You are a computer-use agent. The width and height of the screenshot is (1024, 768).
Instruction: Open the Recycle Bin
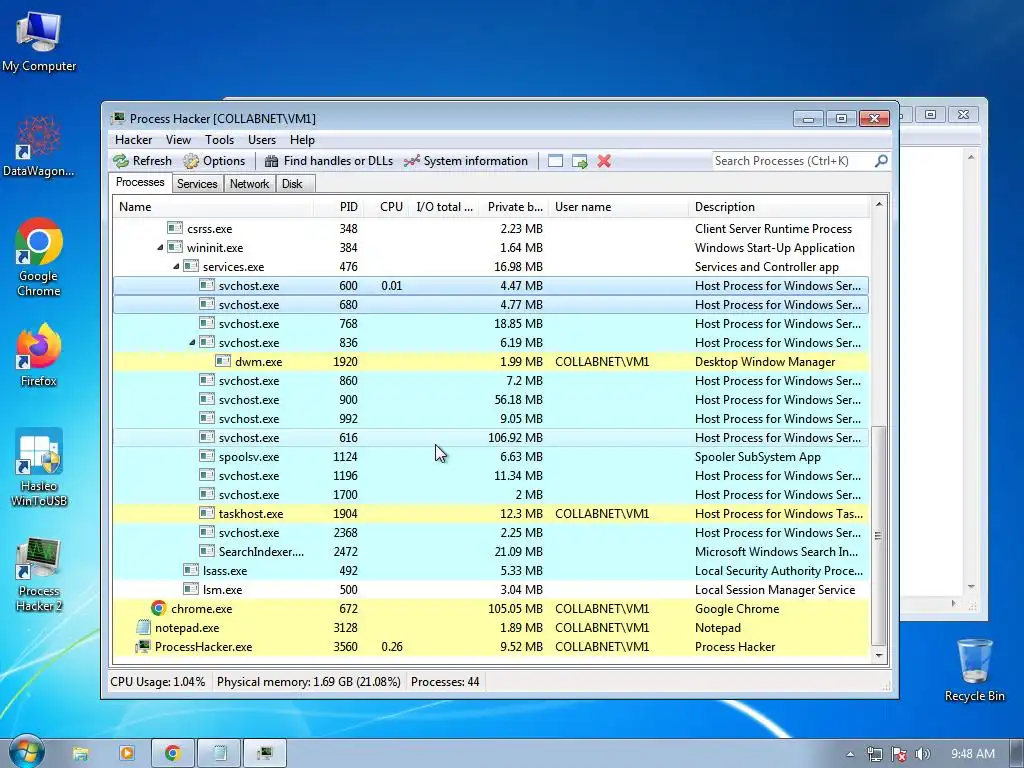point(974,670)
